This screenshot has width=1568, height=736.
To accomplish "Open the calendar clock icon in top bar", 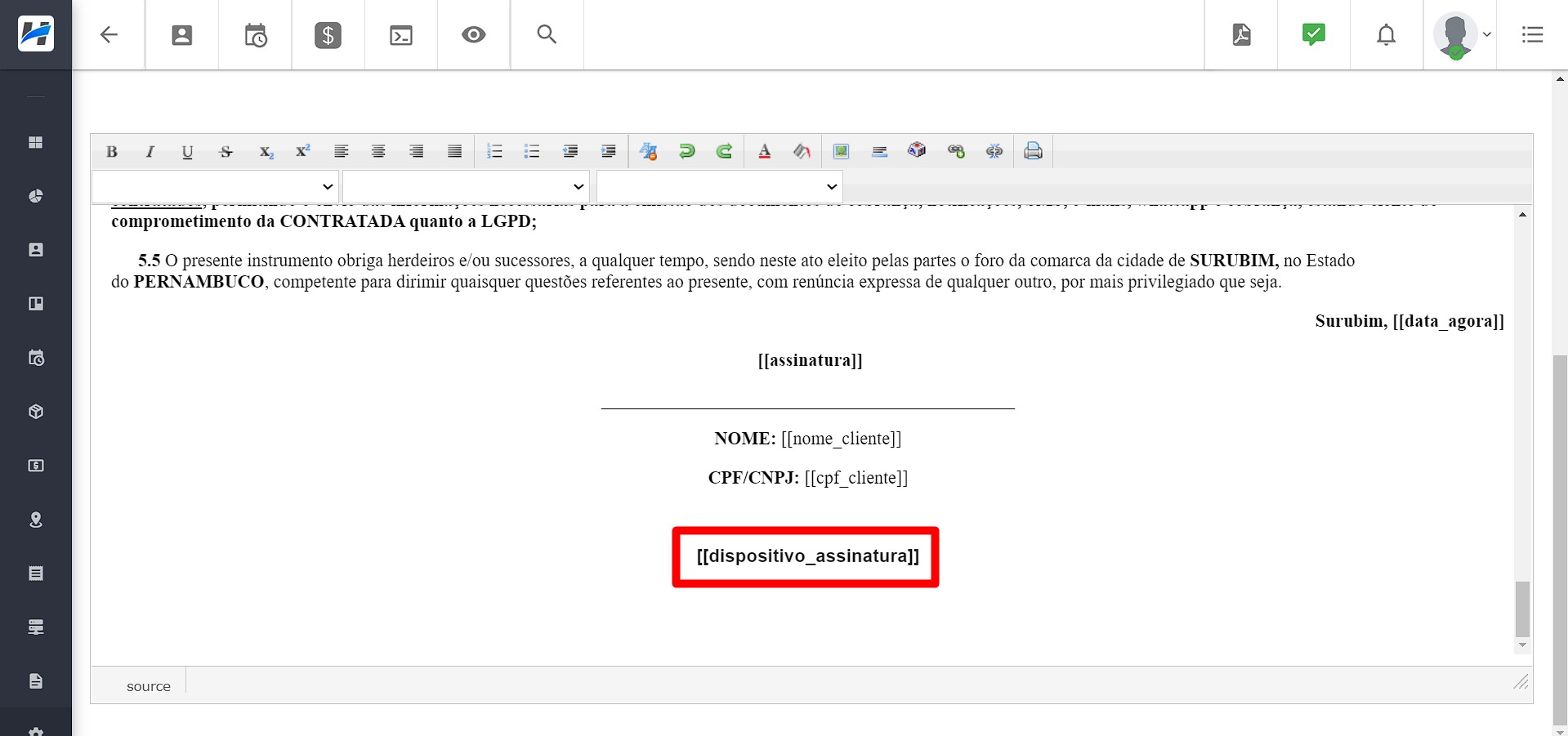I will pos(256,35).
